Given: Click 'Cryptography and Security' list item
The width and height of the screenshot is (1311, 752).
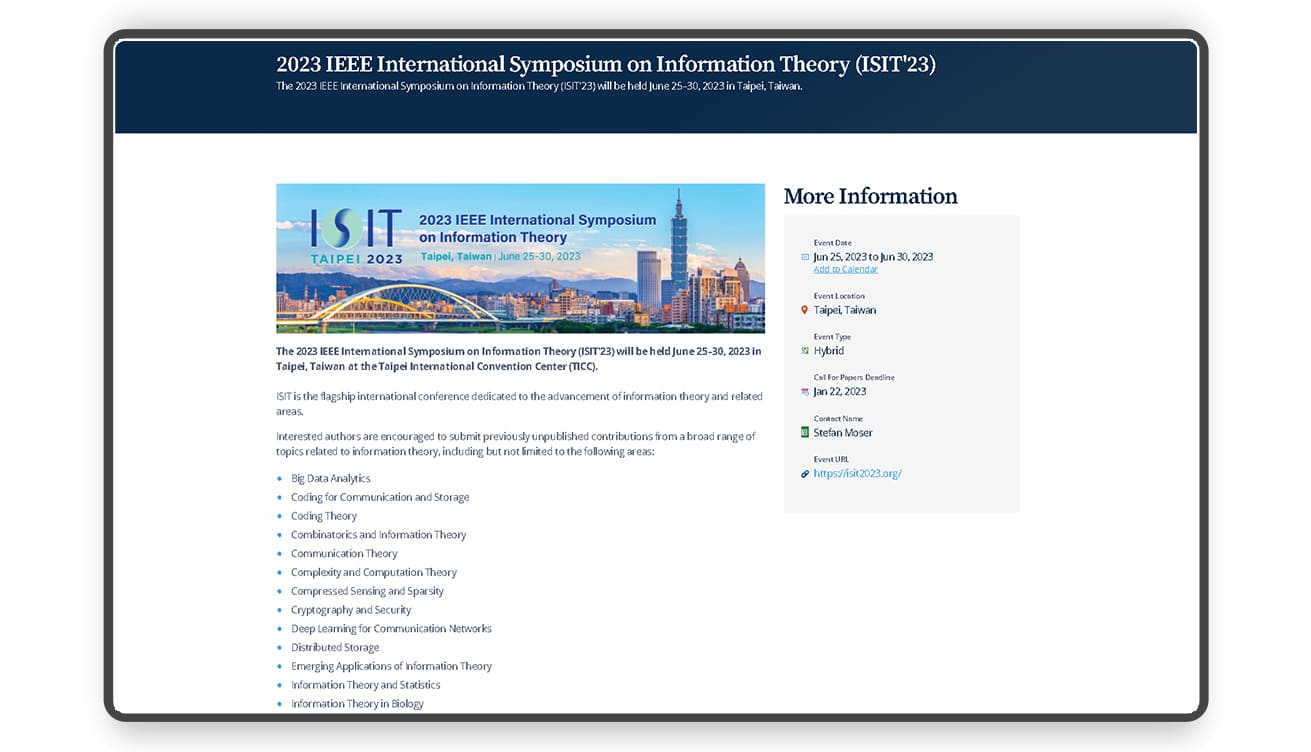Looking at the screenshot, I should 351,610.
